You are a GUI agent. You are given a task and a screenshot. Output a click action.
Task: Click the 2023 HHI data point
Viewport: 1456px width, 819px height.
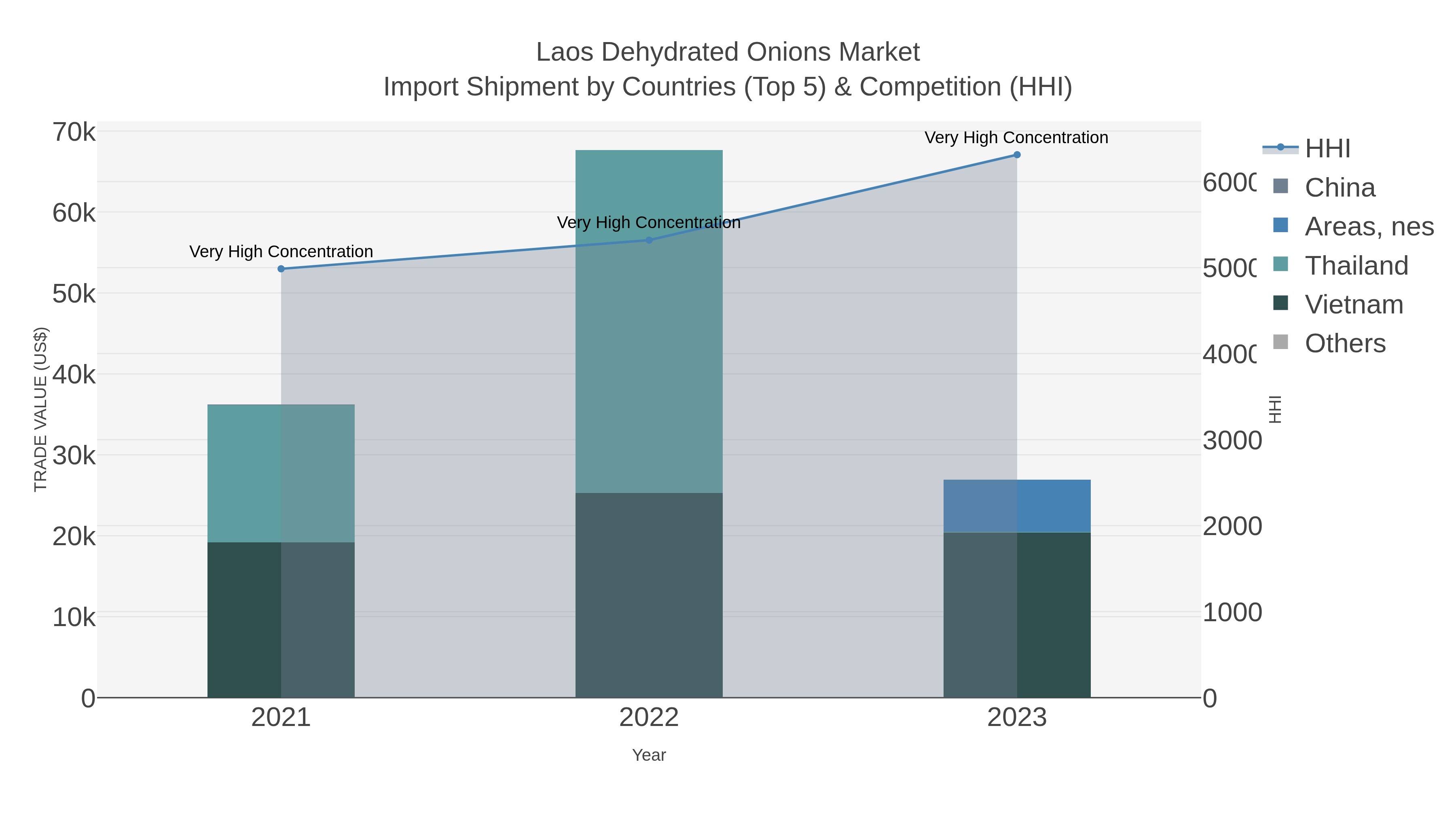(1017, 155)
